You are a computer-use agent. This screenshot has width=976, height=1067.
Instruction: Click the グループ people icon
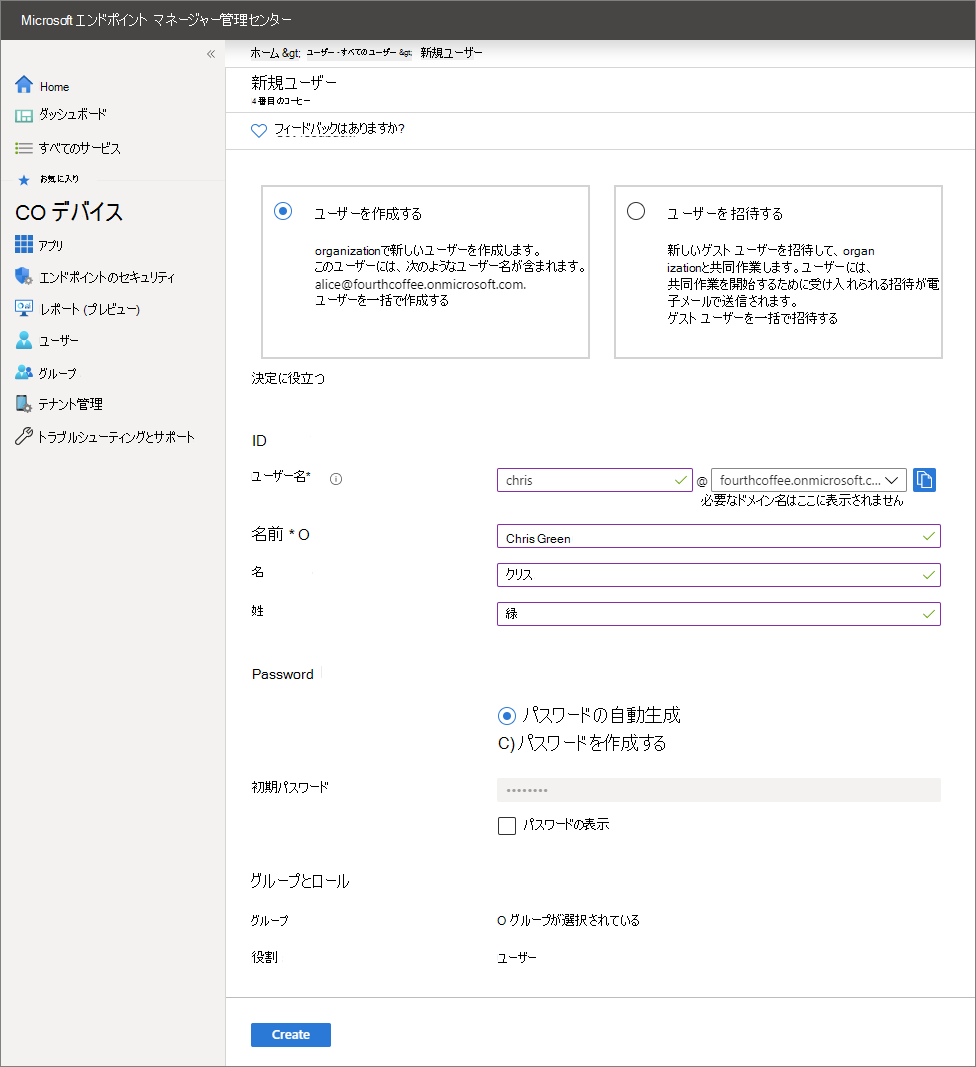[x=24, y=372]
